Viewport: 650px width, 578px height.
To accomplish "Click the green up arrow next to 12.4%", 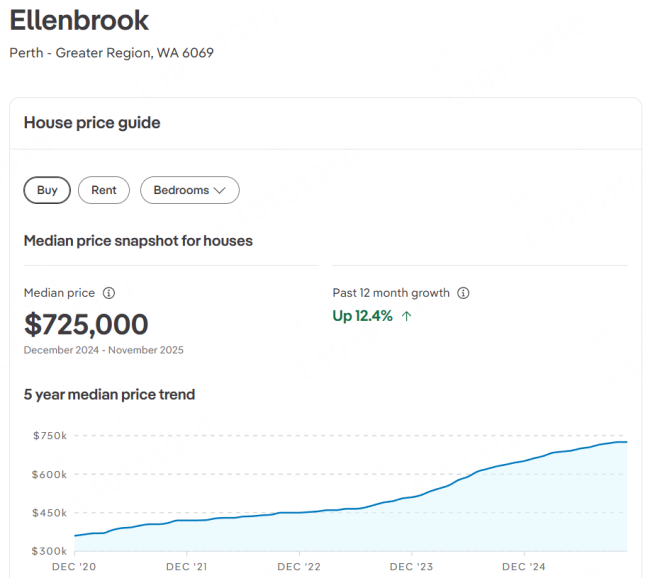I will click(406, 316).
